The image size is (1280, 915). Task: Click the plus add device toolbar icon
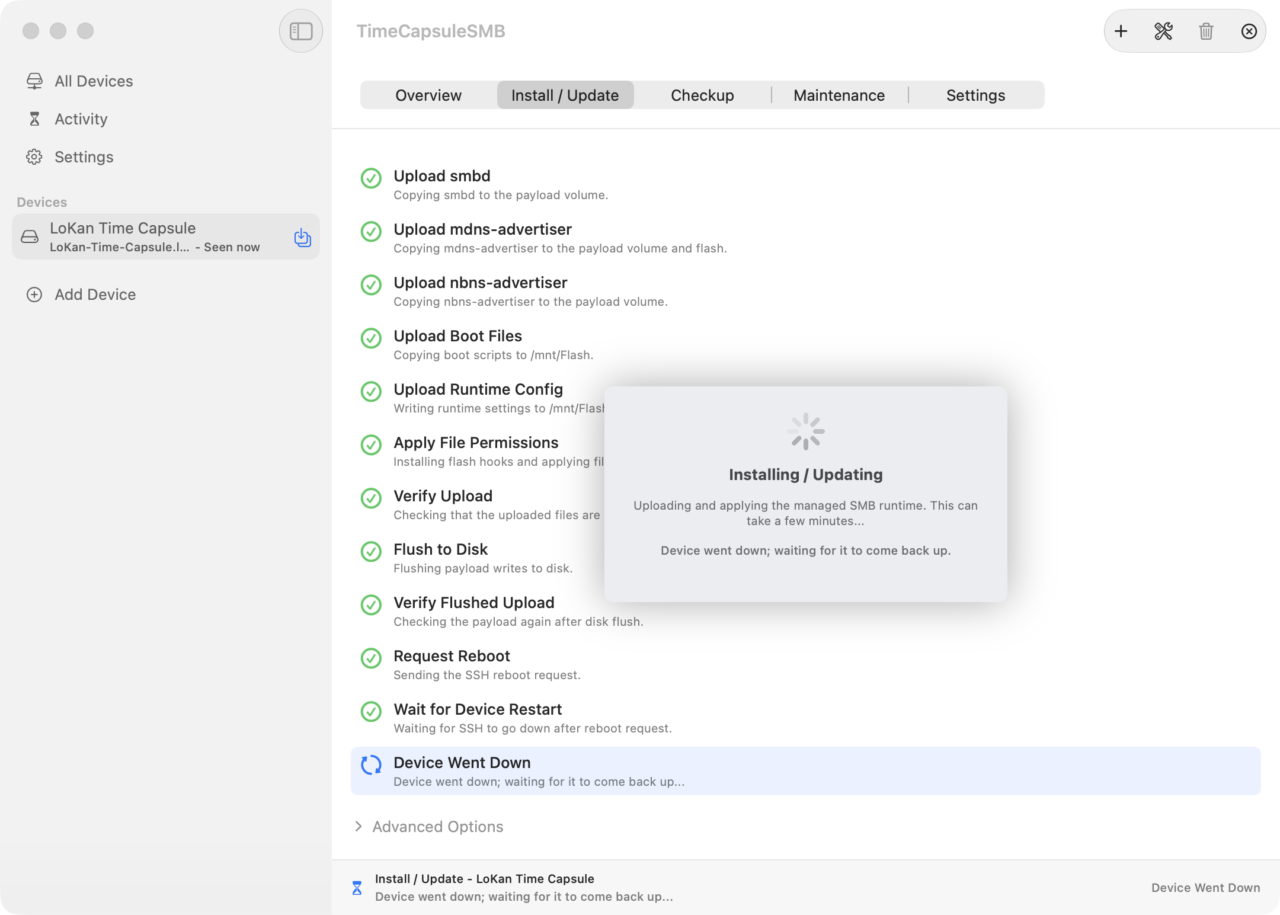(x=1121, y=32)
